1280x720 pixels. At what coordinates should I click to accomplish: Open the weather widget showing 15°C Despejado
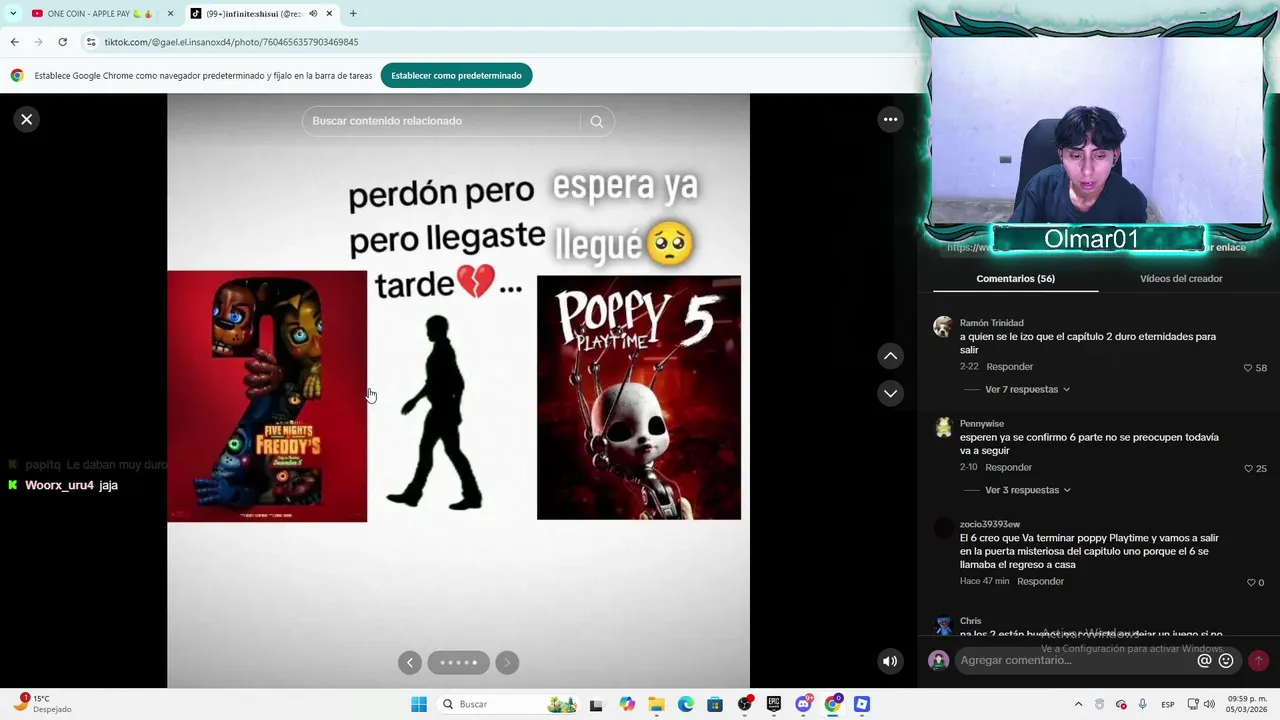(x=44, y=704)
